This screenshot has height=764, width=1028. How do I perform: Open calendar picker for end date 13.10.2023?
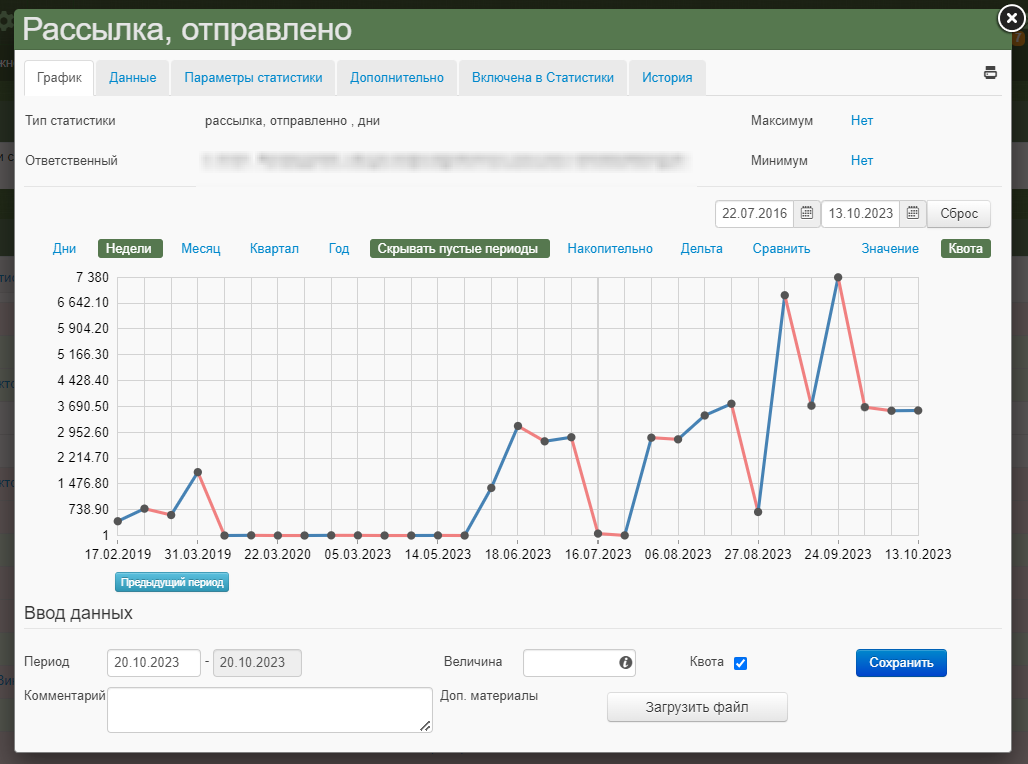913,213
